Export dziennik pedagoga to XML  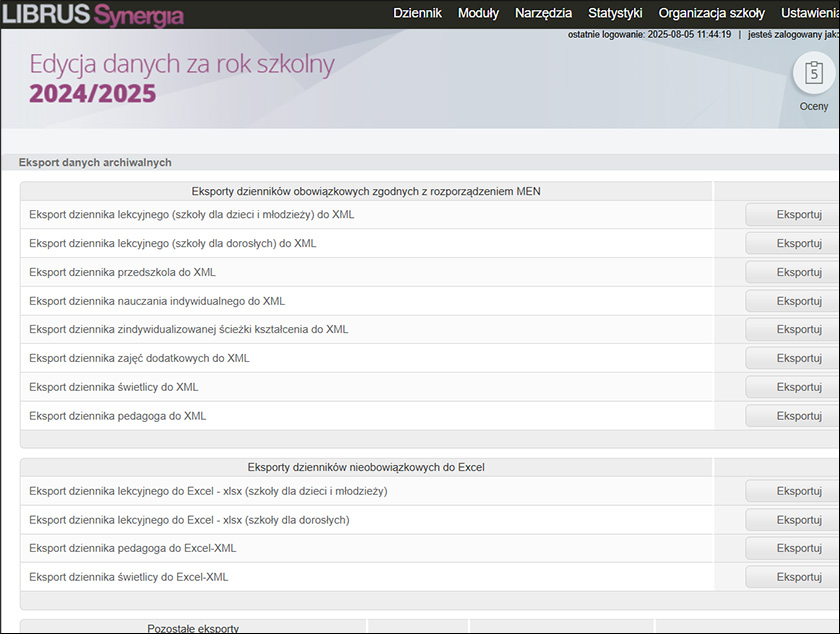point(792,416)
